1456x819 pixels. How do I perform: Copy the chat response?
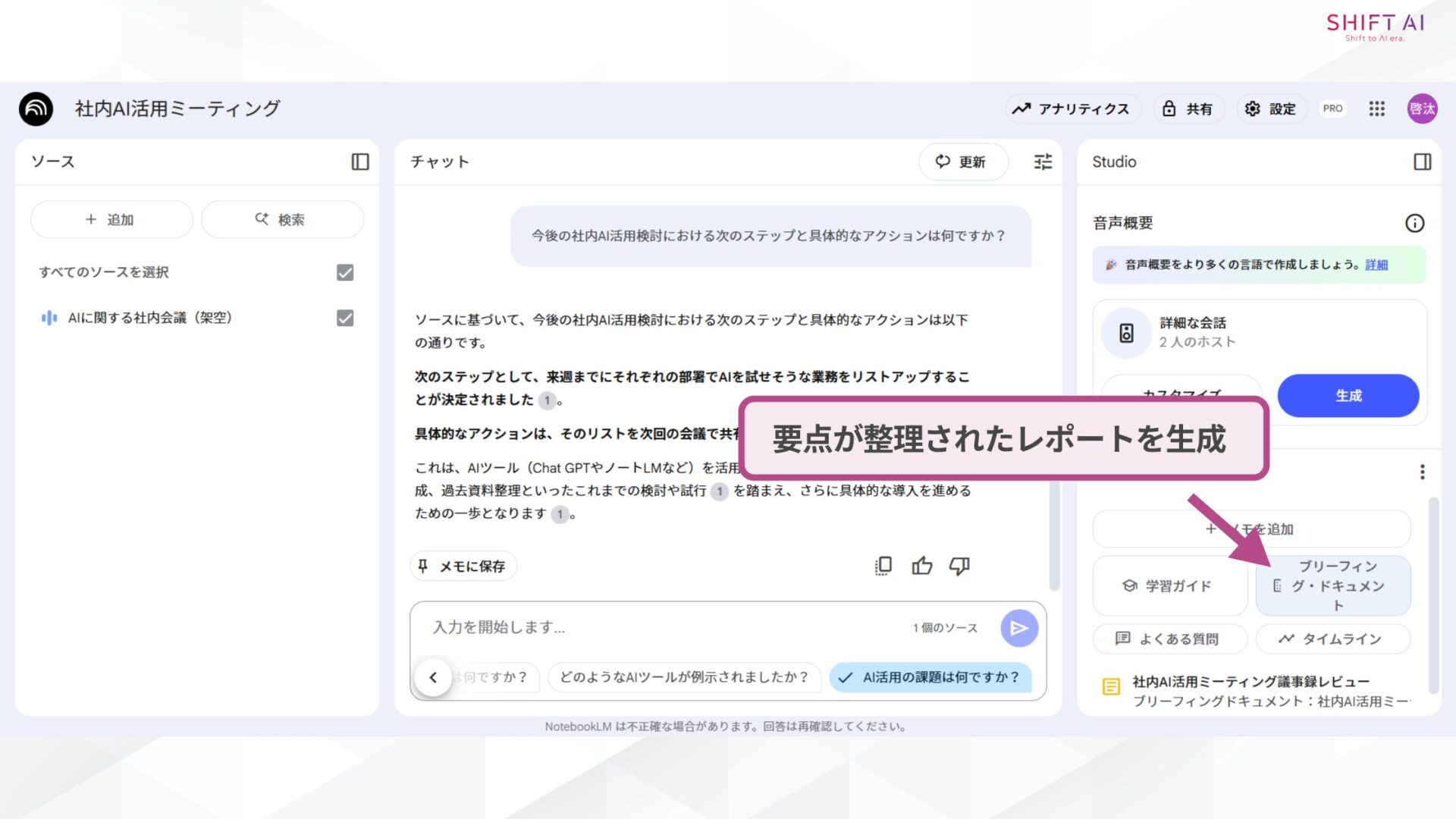click(x=881, y=566)
